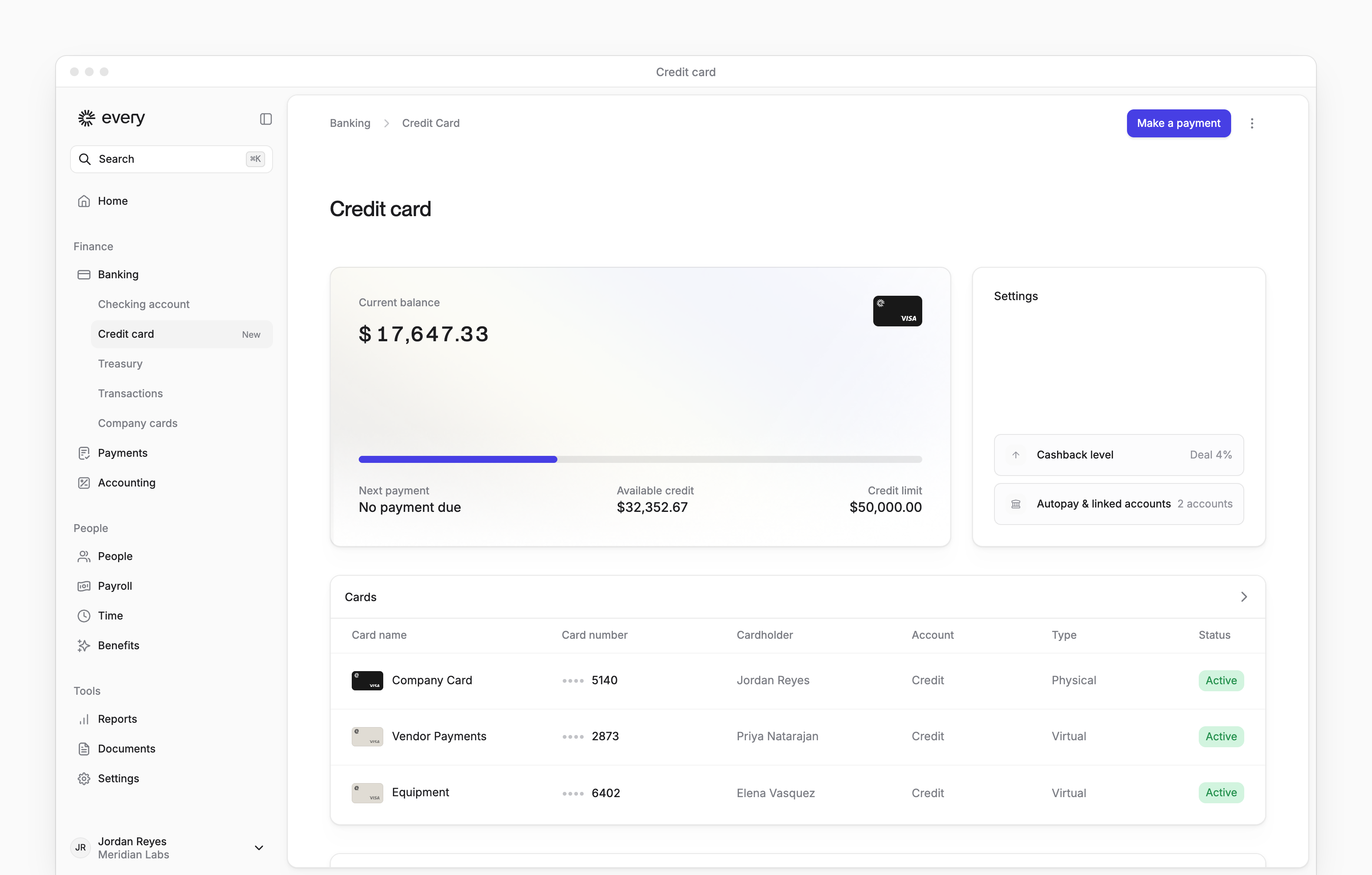Open the Cashback level setting row
This screenshot has width=1372, height=875.
pos(1118,455)
